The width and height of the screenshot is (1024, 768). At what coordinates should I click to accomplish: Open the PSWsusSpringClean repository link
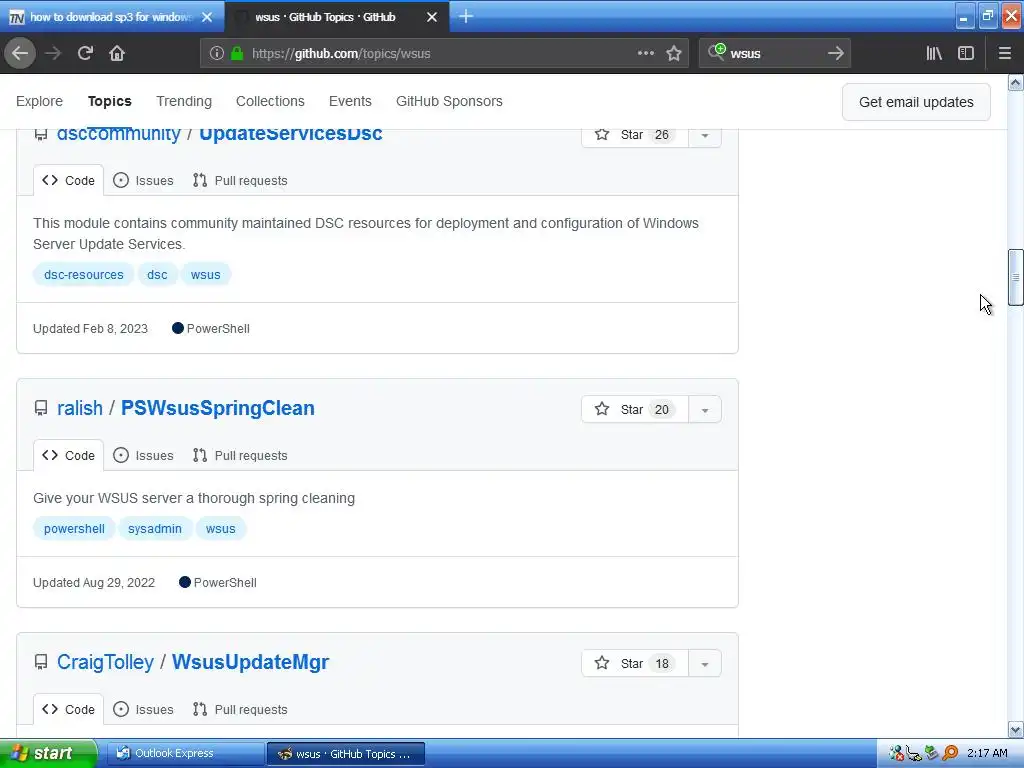tap(217, 408)
